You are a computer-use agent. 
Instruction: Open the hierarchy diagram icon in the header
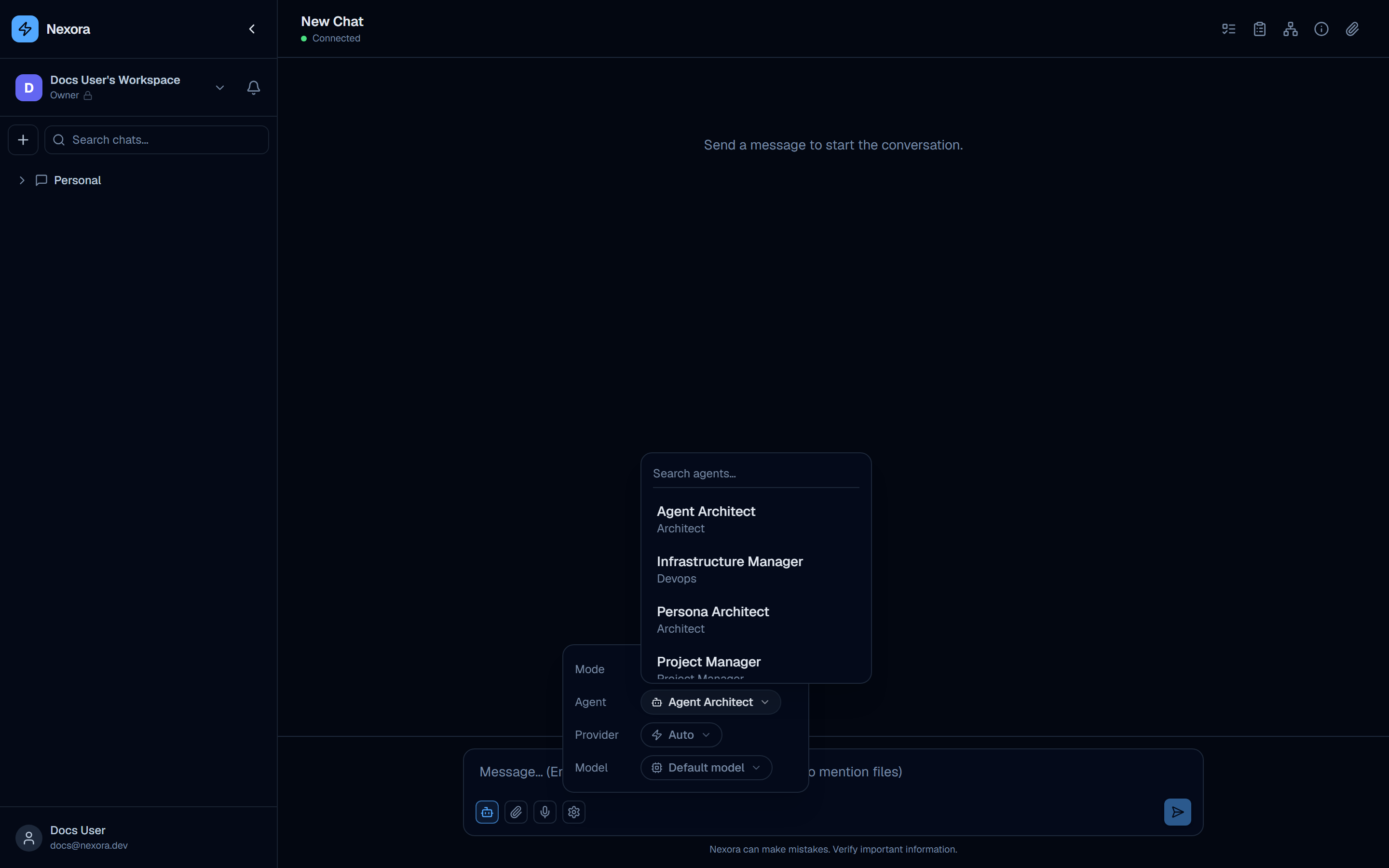[x=1290, y=29]
